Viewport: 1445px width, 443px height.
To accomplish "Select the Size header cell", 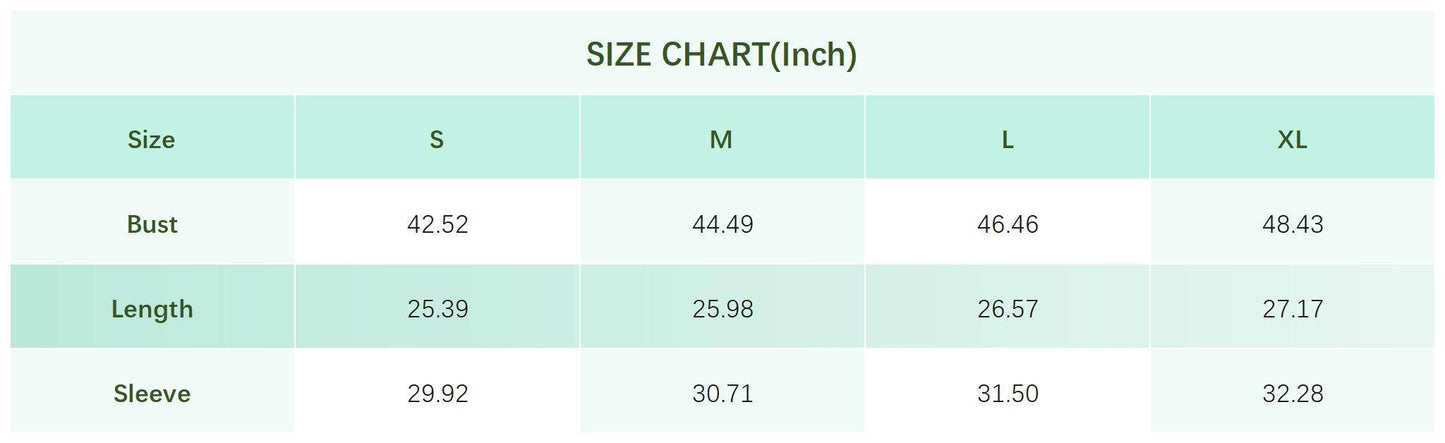I will click(x=151, y=140).
